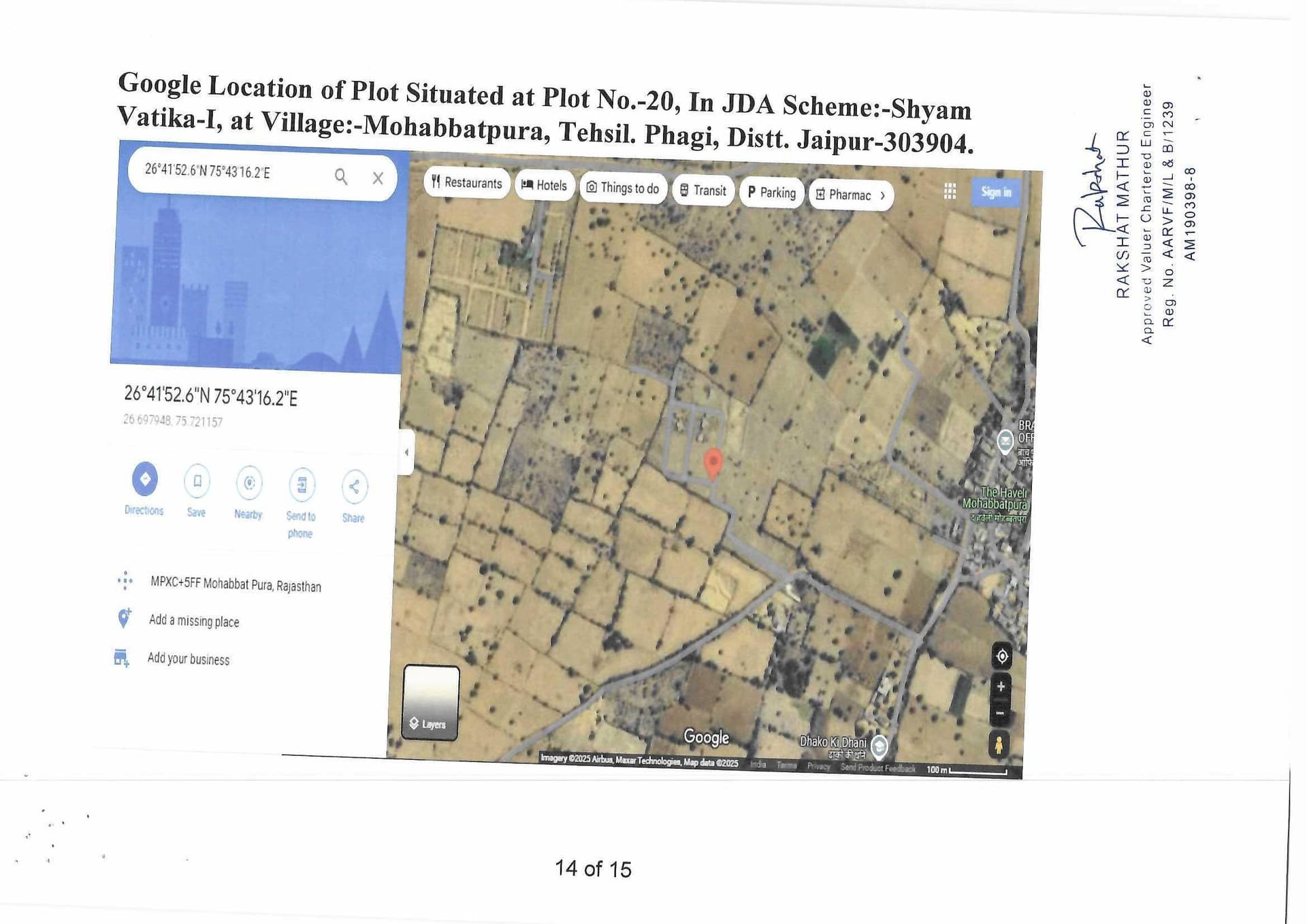The image size is (1307, 924).
Task: Zoom in on the map
Action: tap(1001, 687)
